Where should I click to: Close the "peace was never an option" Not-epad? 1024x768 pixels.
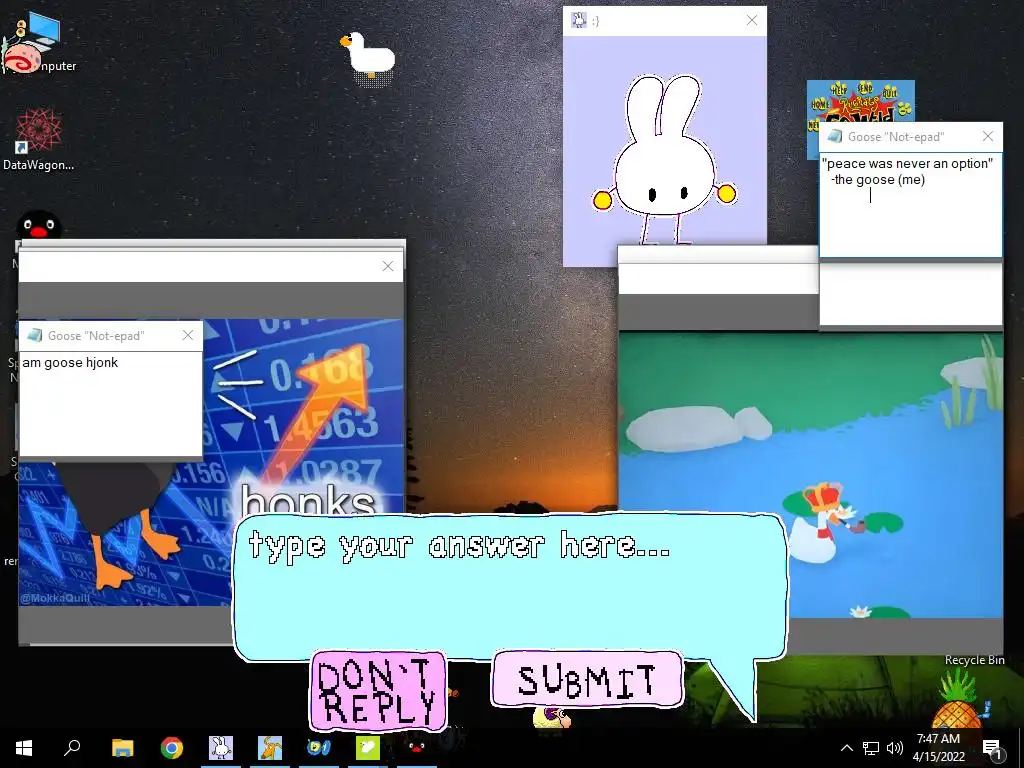pyautogui.click(x=988, y=136)
